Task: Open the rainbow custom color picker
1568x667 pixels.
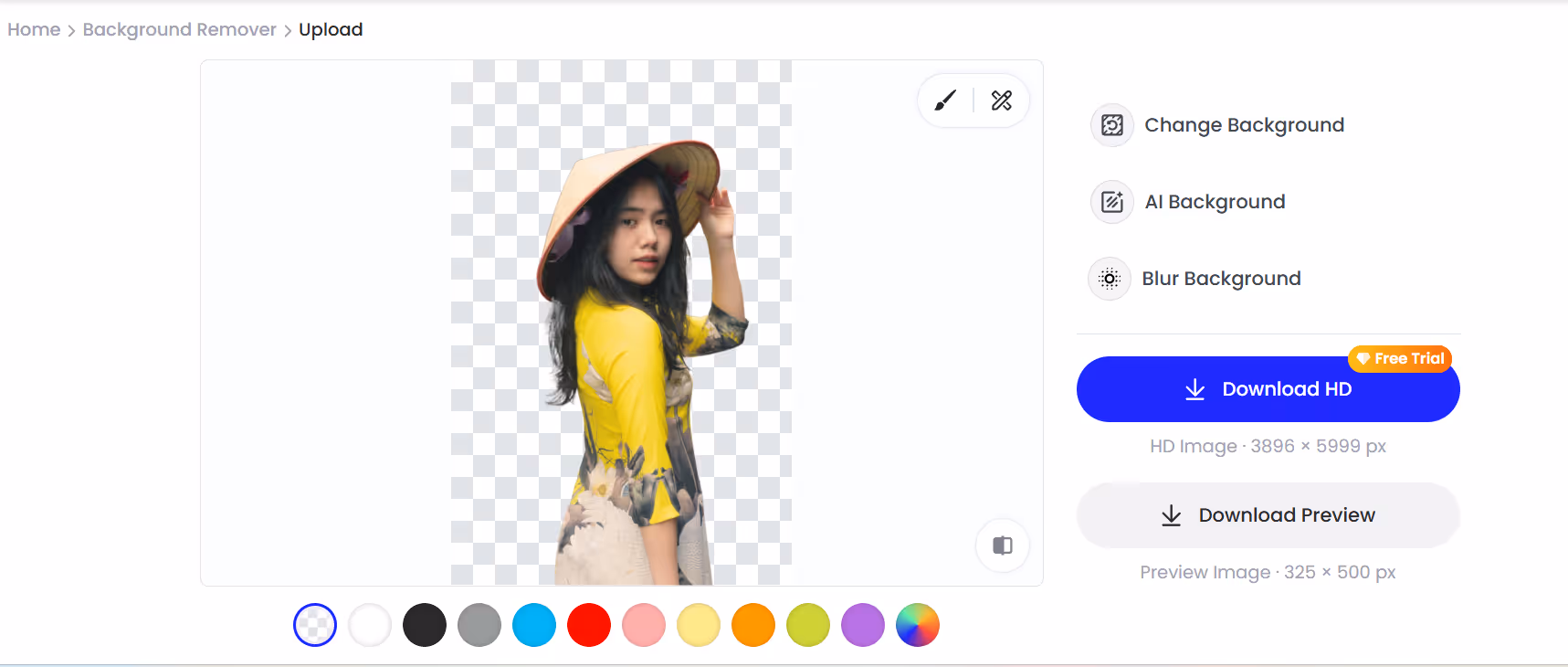Action: [918, 626]
